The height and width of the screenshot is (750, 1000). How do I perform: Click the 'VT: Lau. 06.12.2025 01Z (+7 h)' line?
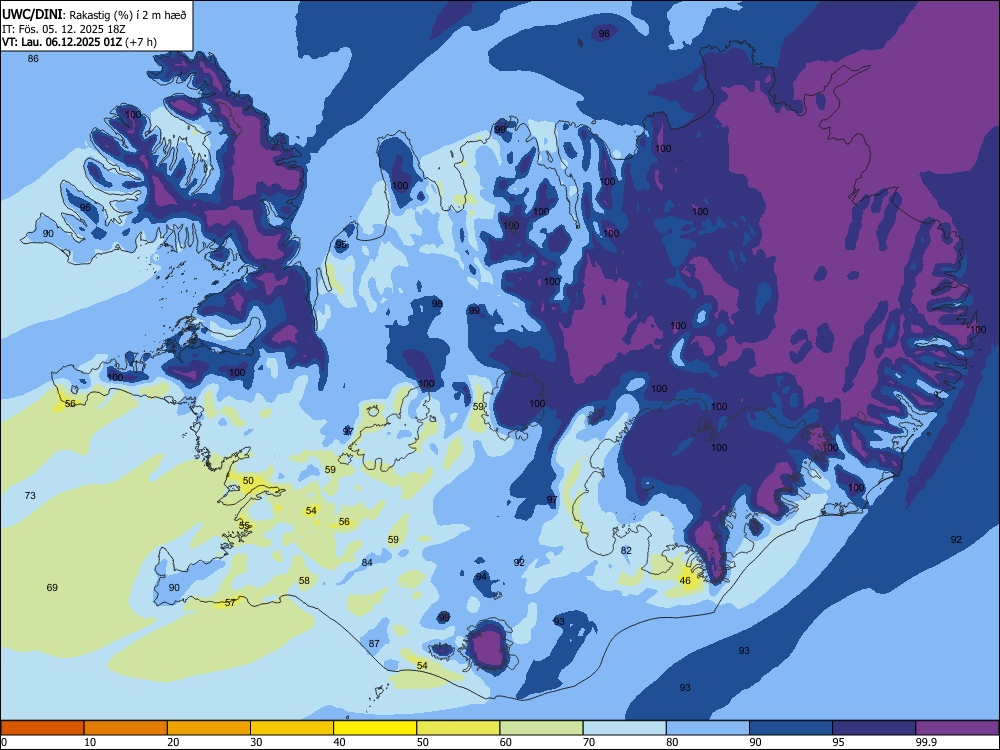coord(79,42)
